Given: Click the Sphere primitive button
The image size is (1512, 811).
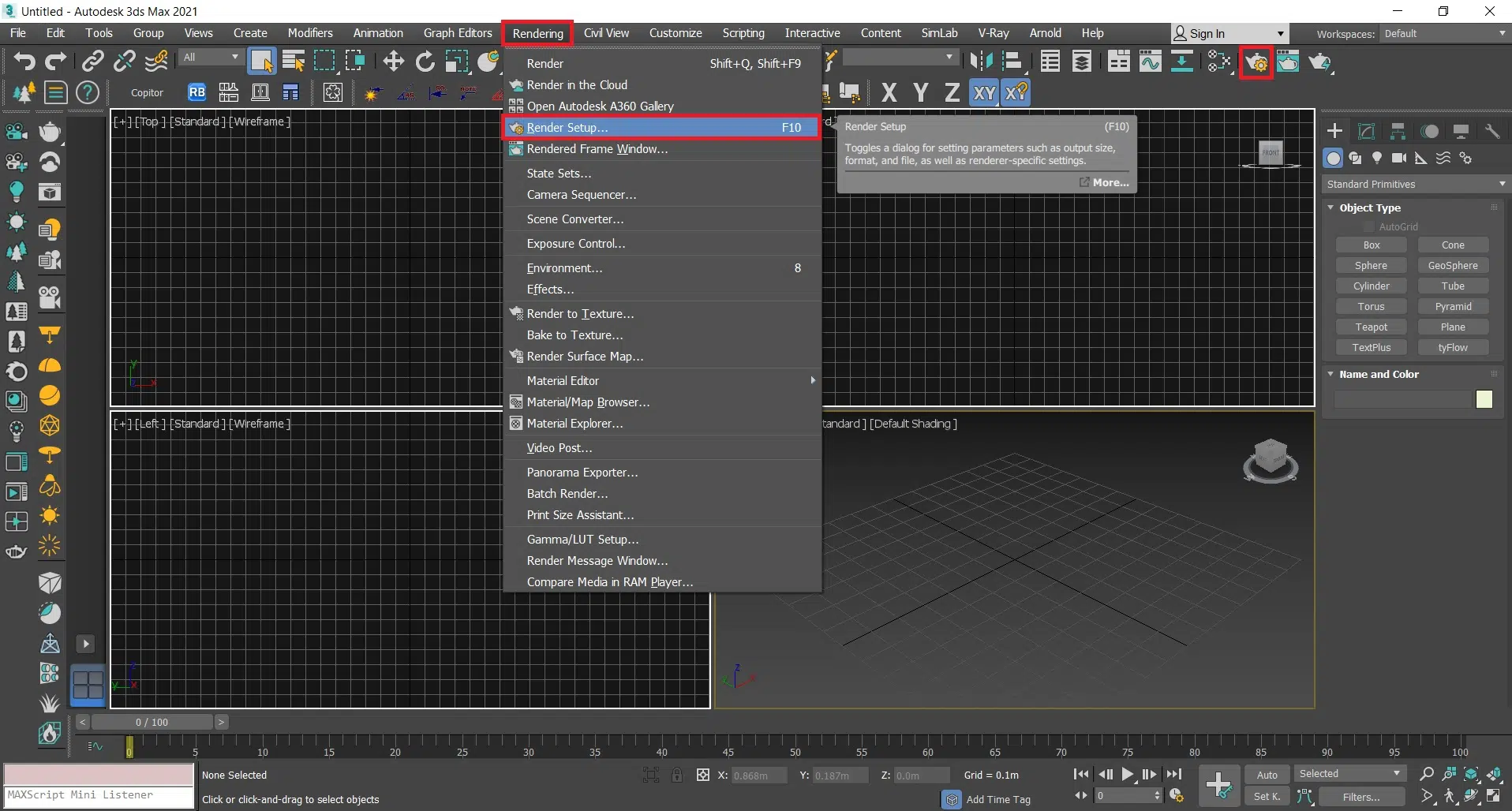Looking at the screenshot, I should [x=1372, y=266].
